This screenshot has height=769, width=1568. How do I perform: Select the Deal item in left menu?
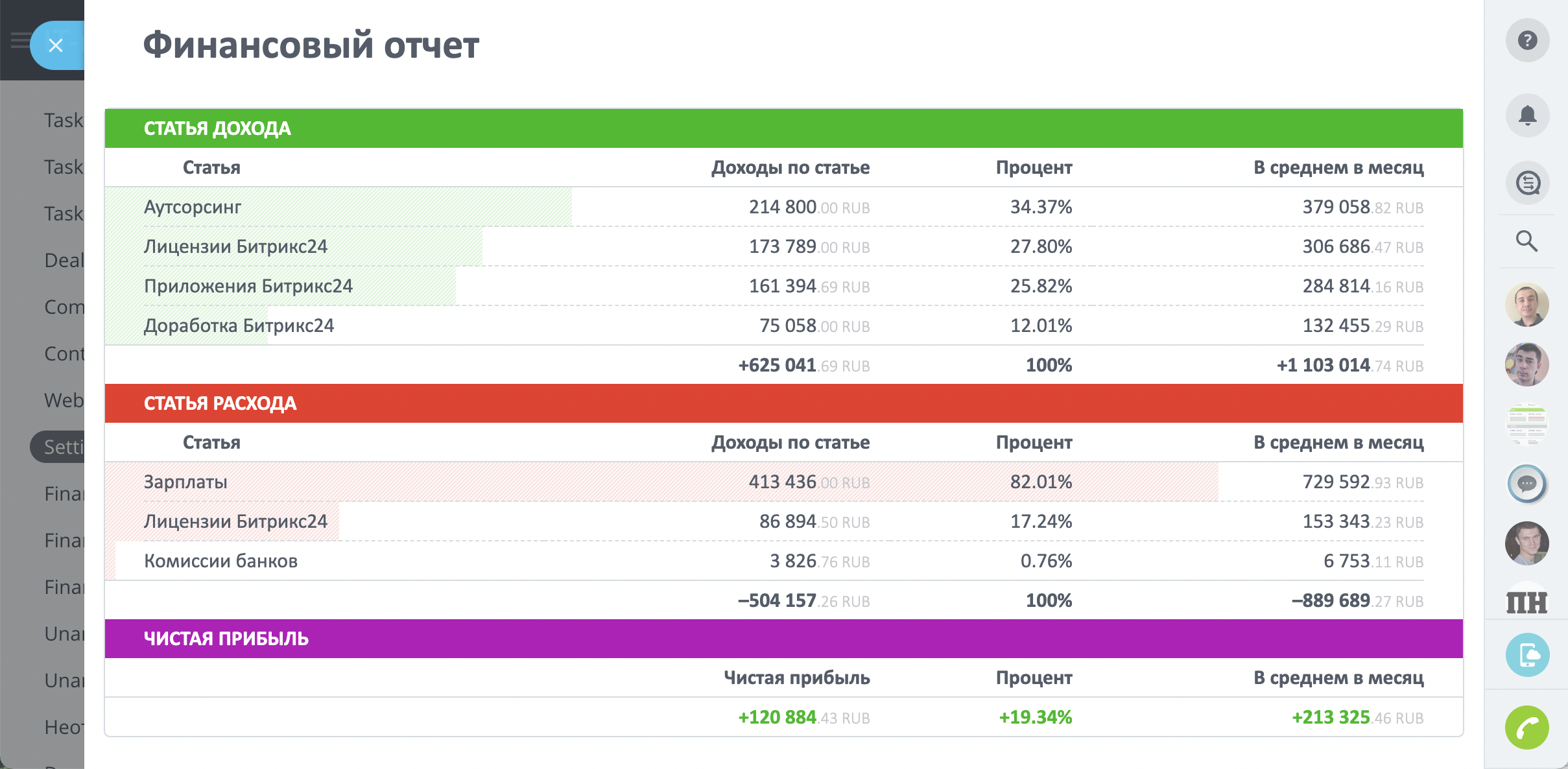pos(64,261)
